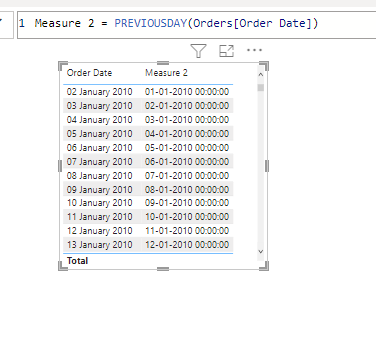Viewport: 376px width, 361px height.
Task: Click the 11-01-2010 00:00:00 value
Action: tap(187, 231)
